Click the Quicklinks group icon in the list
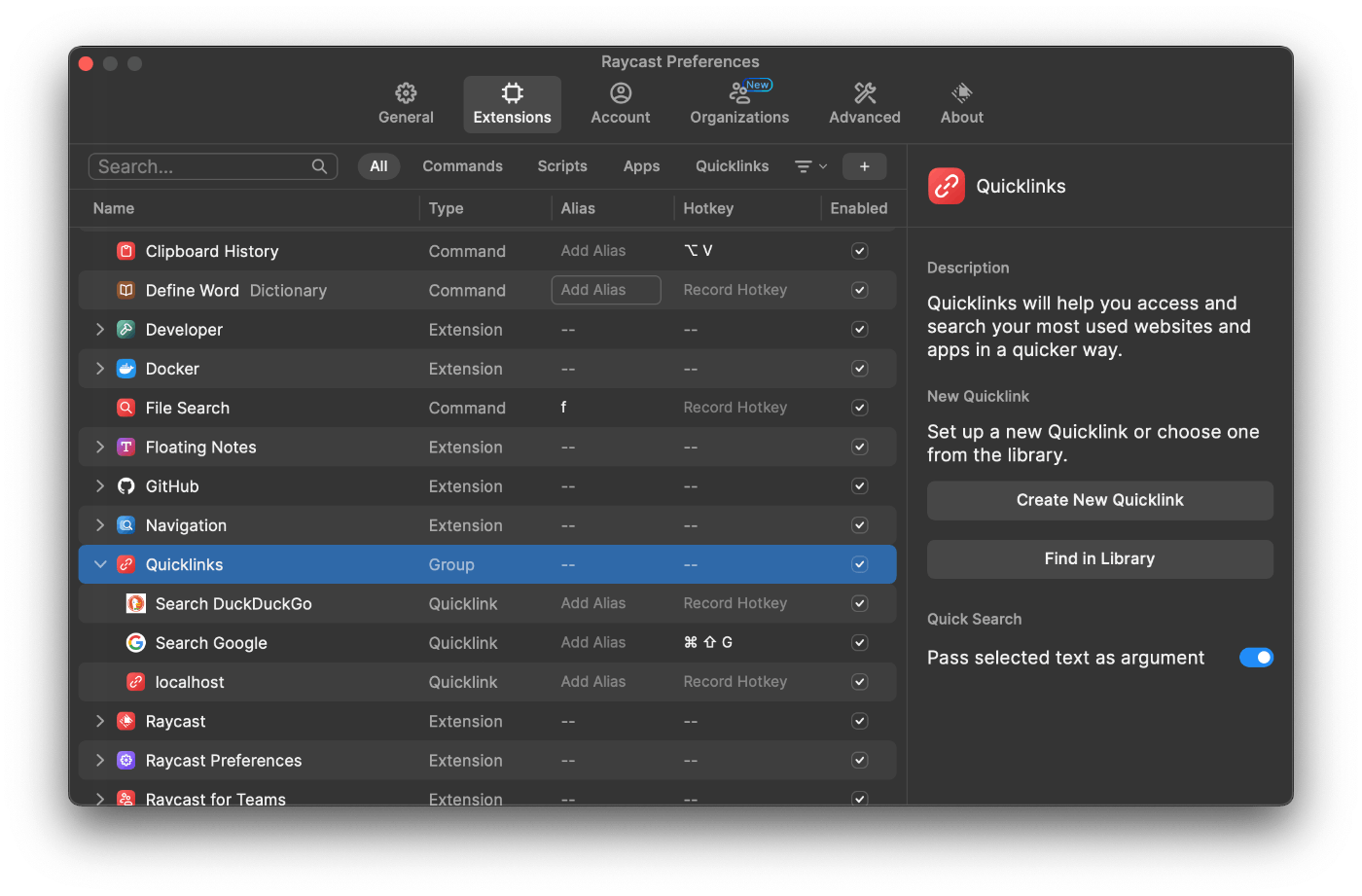The image size is (1362, 896). [x=125, y=564]
